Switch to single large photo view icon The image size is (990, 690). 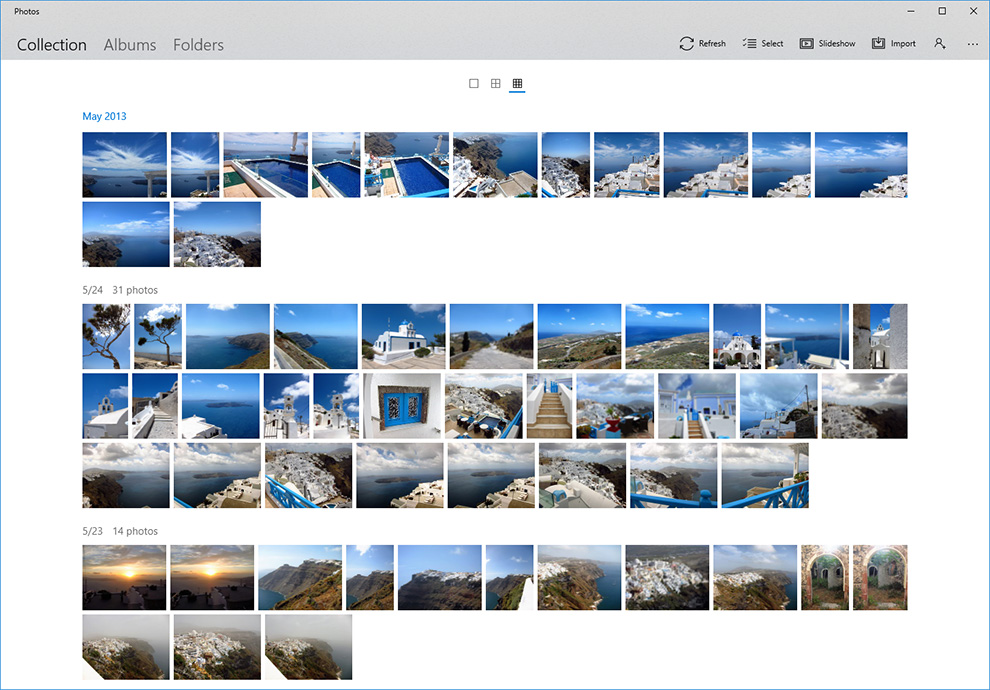(474, 83)
